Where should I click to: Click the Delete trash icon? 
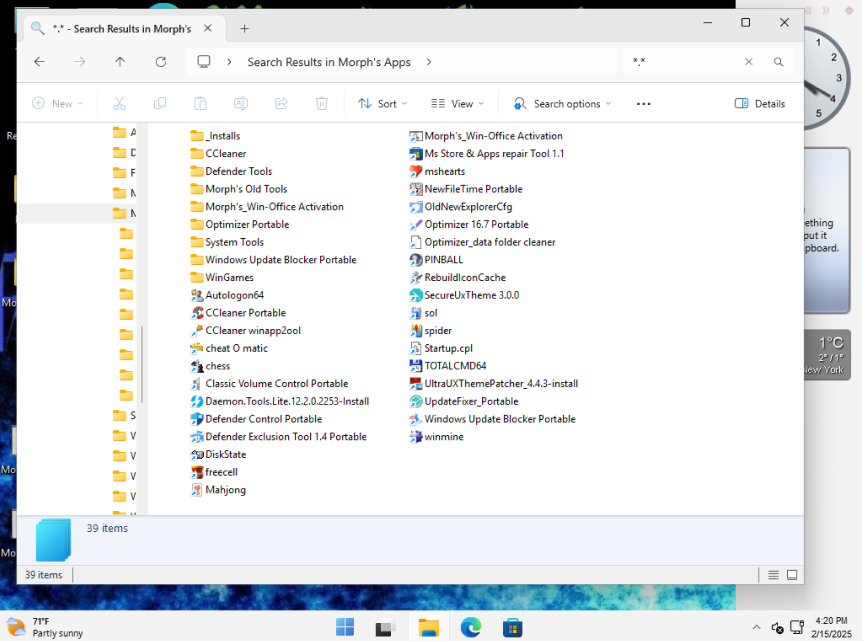322,103
